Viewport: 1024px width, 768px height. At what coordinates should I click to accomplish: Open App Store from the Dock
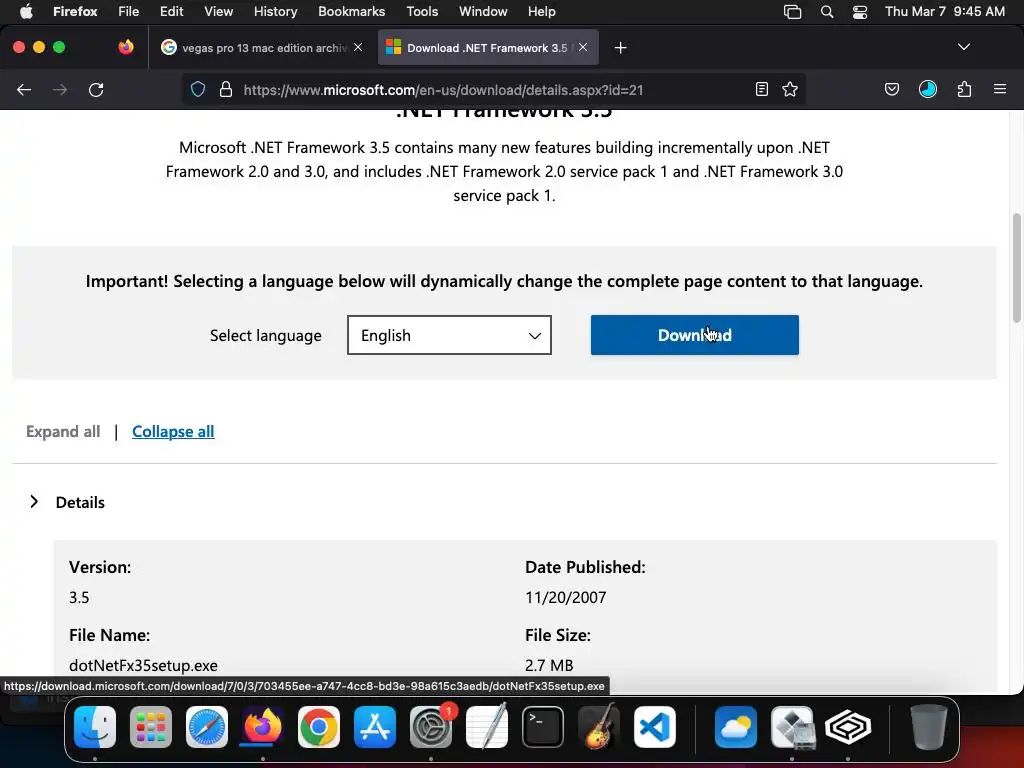[x=375, y=727]
